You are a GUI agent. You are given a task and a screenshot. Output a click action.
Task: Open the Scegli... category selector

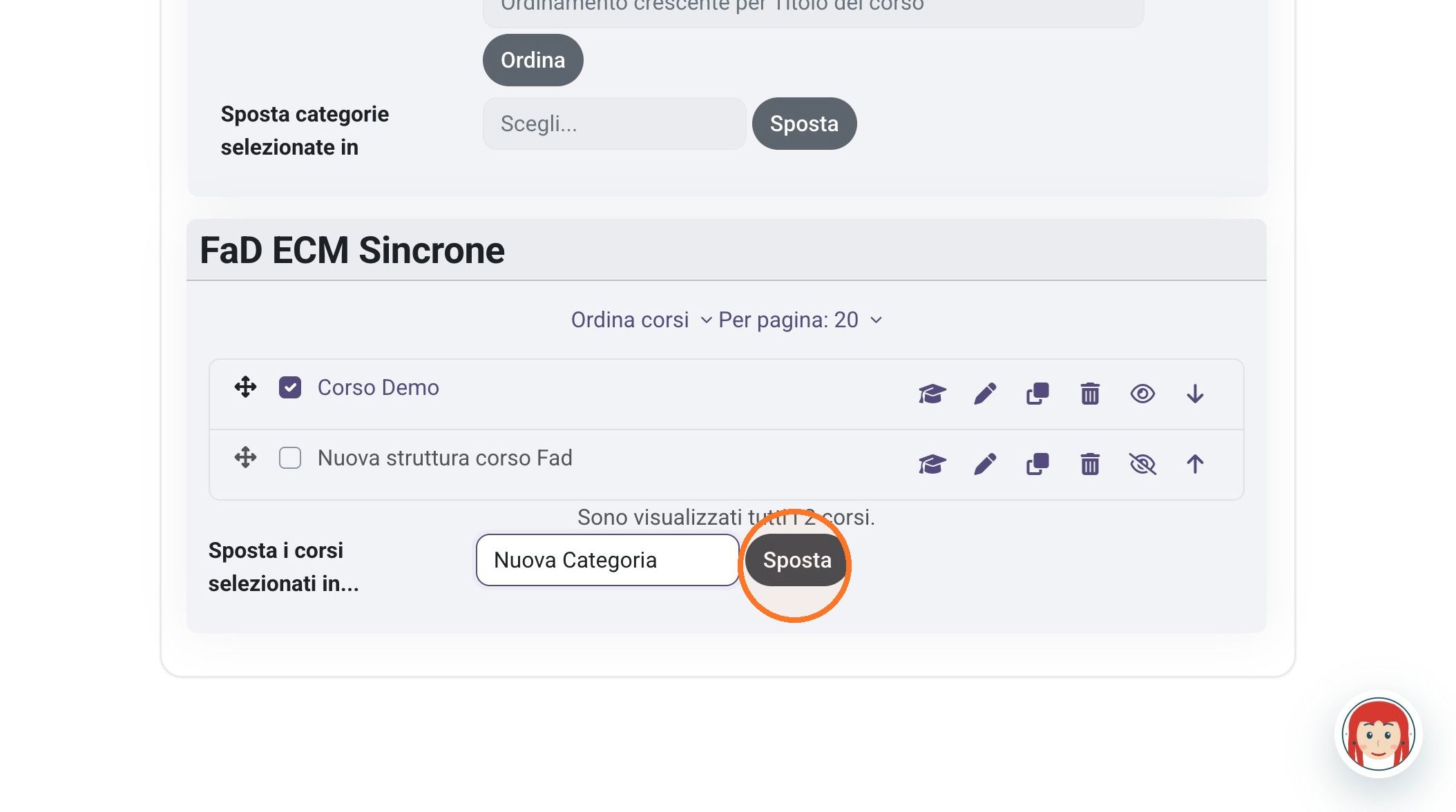click(x=614, y=124)
